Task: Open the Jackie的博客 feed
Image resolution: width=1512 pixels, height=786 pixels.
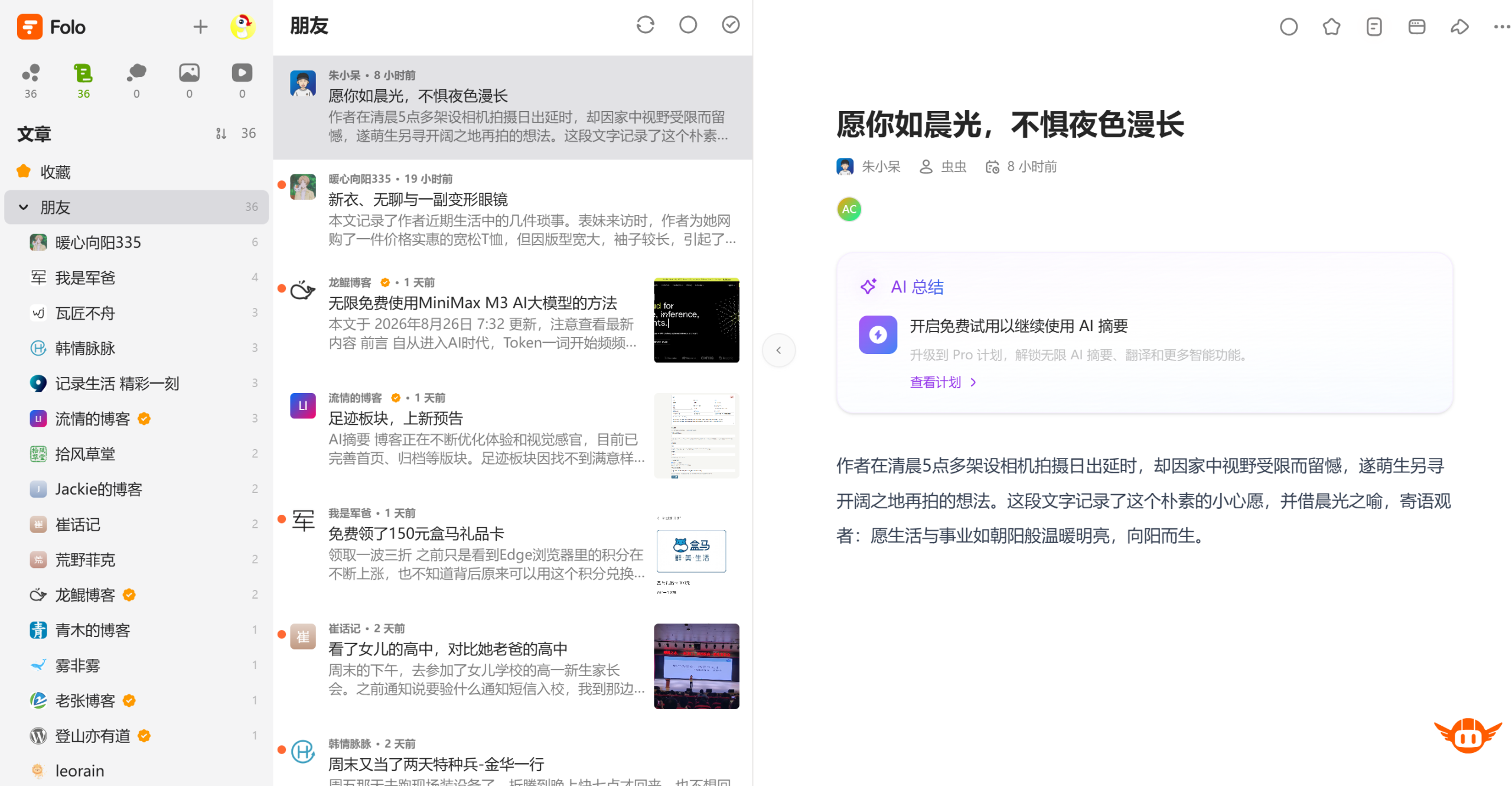Action: 136,489
